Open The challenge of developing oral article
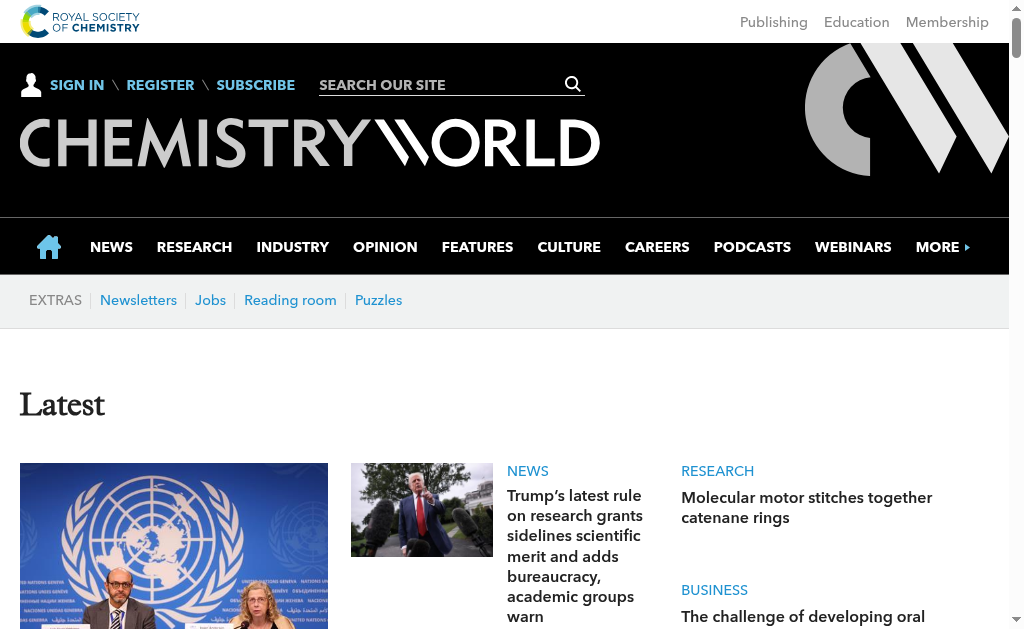 point(803,617)
